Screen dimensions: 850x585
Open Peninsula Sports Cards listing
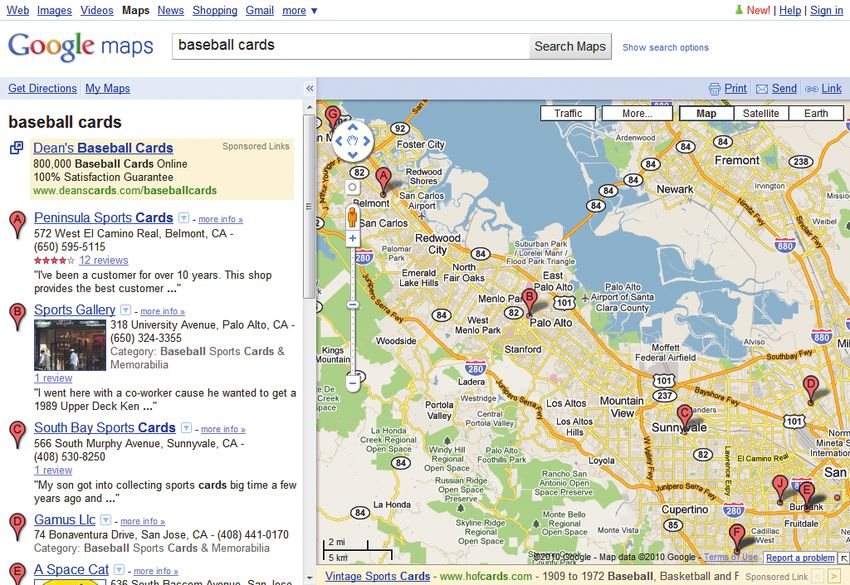pyautogui.click(x=104, y=217)
